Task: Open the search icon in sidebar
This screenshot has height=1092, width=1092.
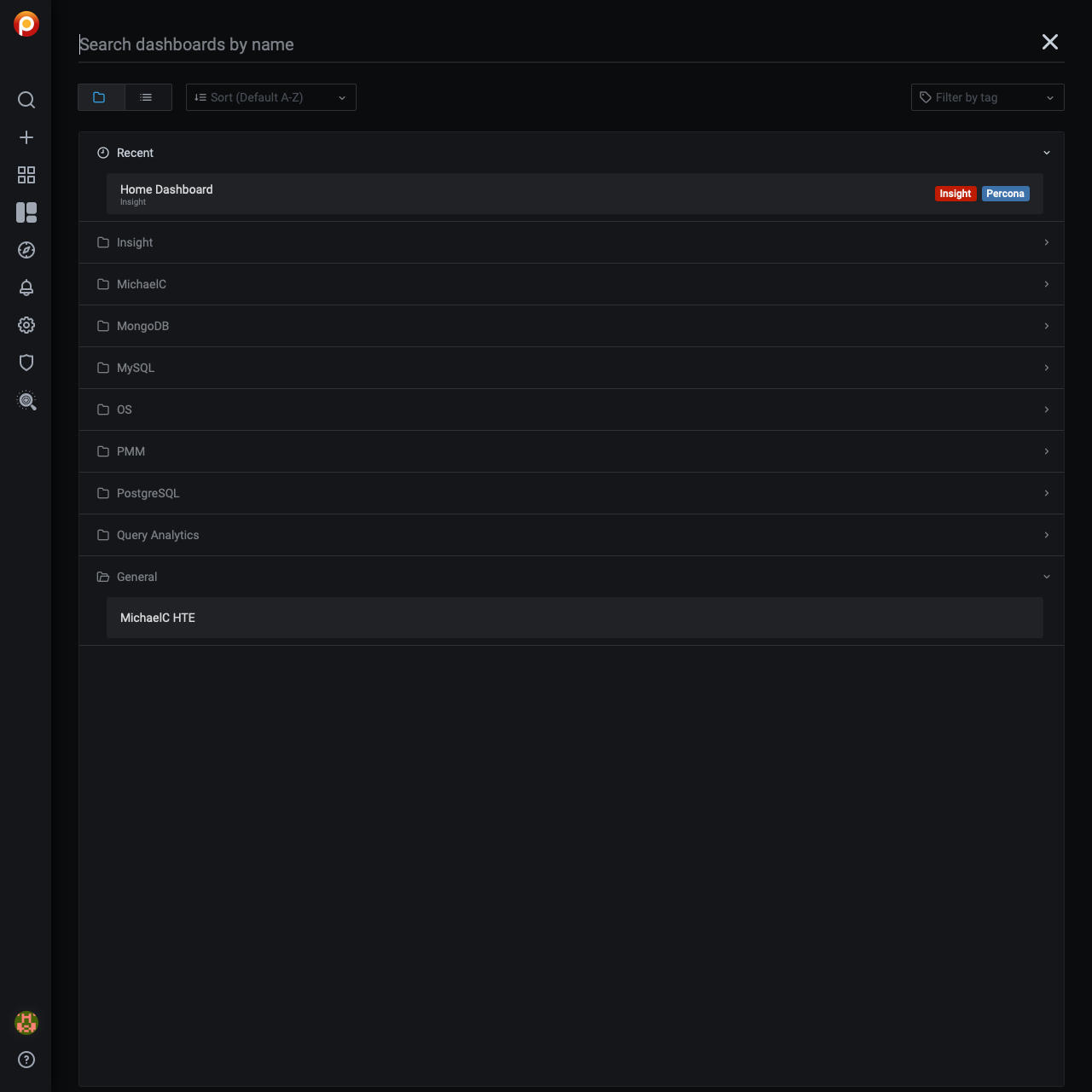Action: coord(26,100)
